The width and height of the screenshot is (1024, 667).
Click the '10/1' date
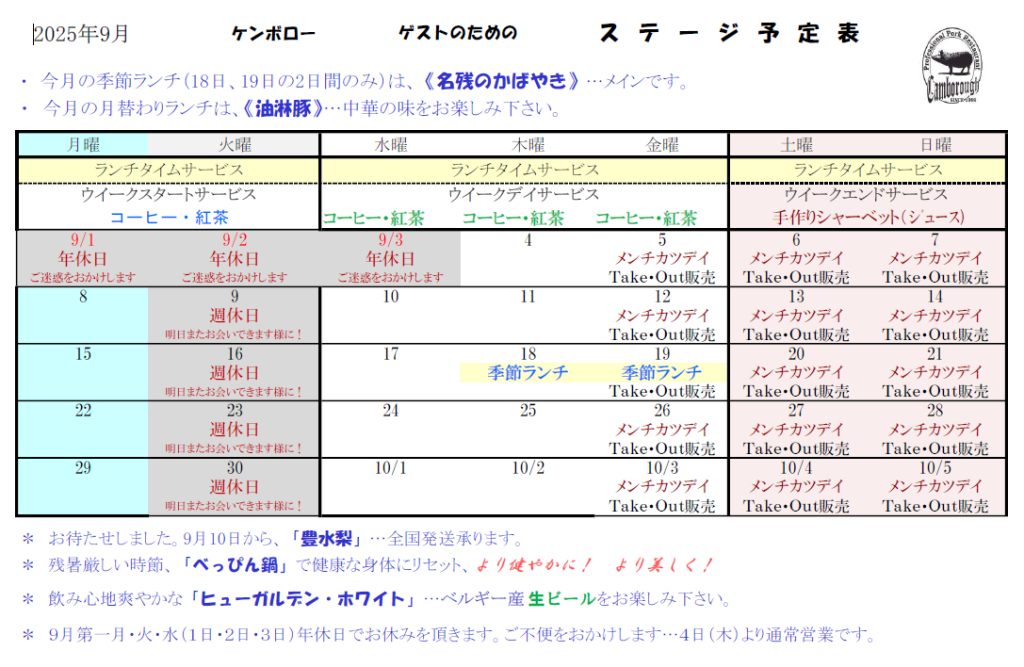(391, 468)
